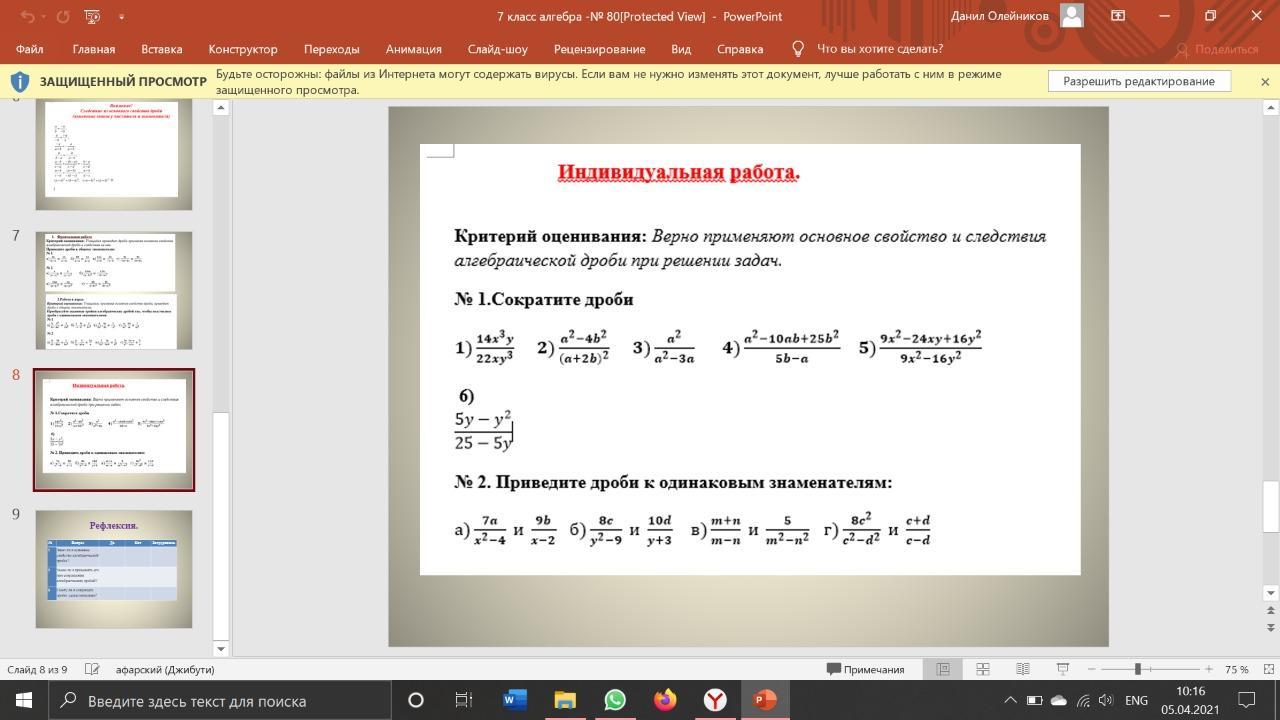Select slide 8 thumbnail

[114, 430]
